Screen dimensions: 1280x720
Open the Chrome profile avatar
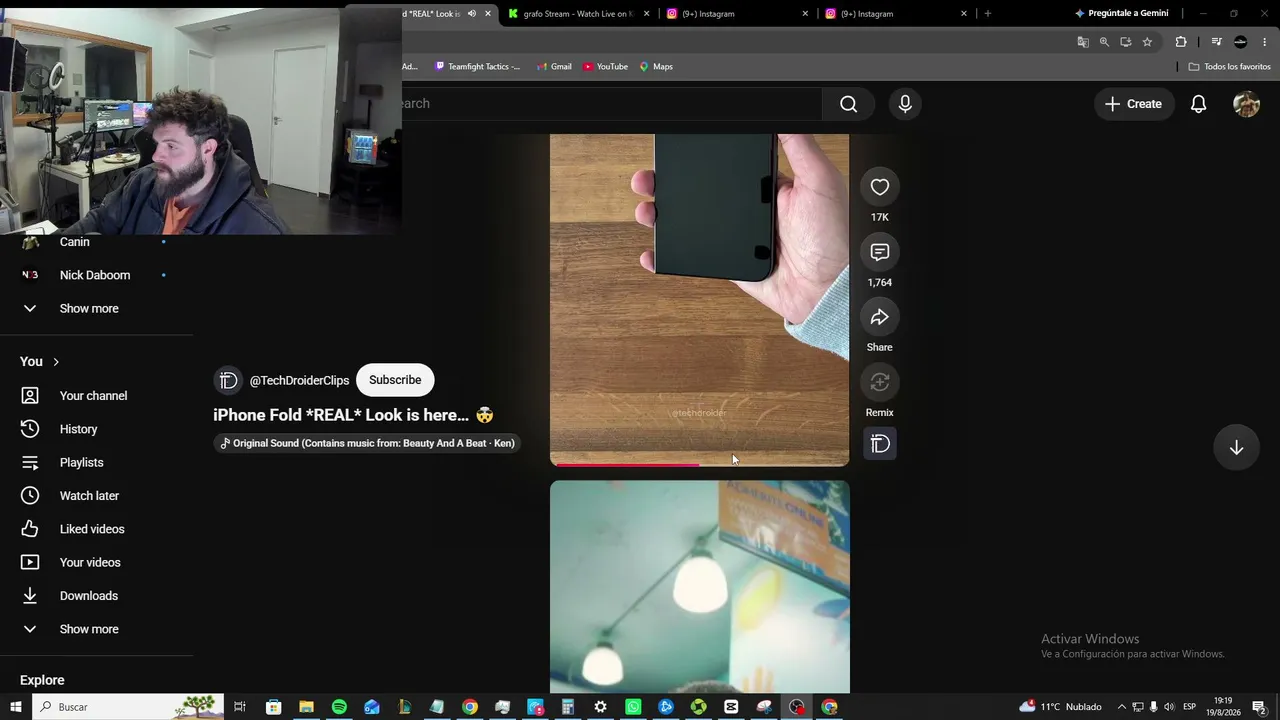(1241, 42)
